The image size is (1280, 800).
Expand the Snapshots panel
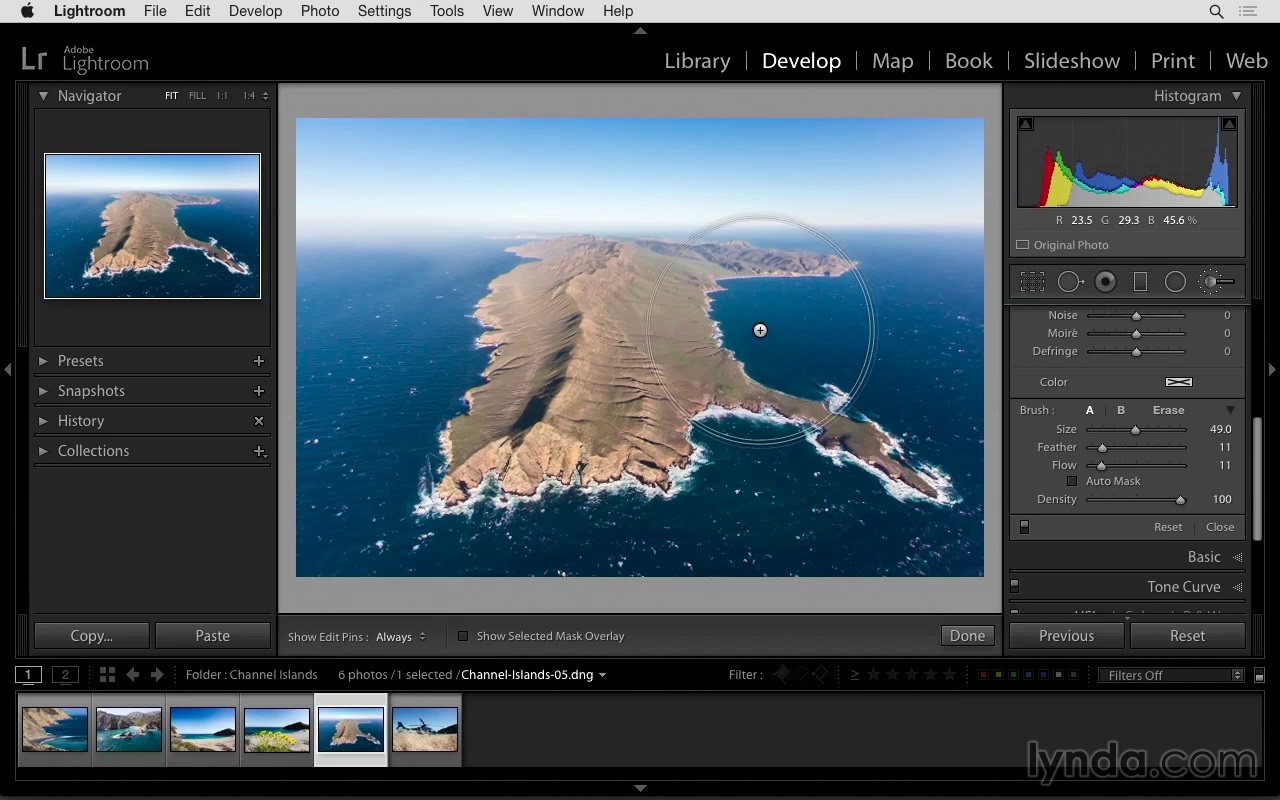(x=43, y=391)
